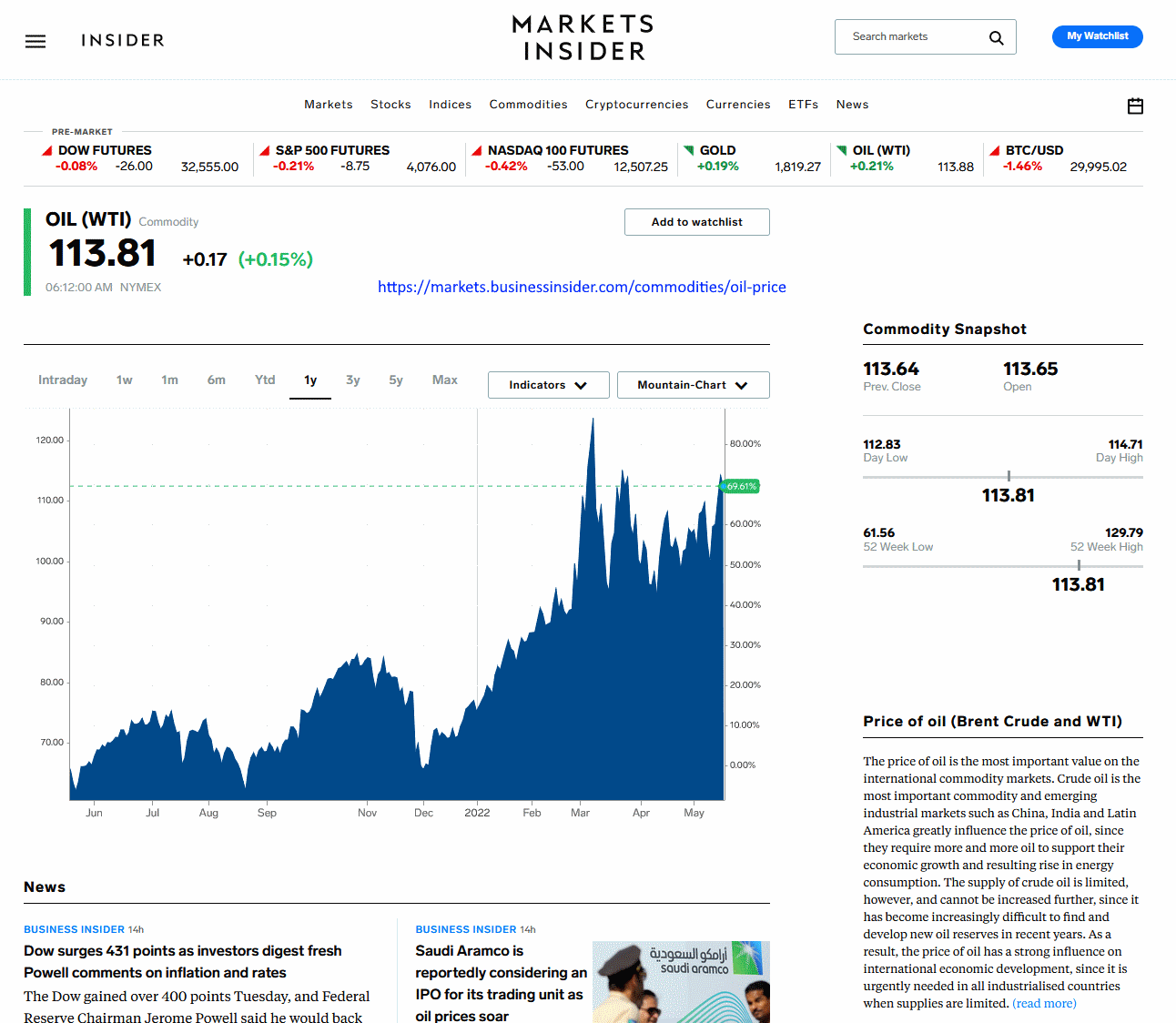
Task: Open the Saudi Aramco IPO headline
Action: coord(502,983)
